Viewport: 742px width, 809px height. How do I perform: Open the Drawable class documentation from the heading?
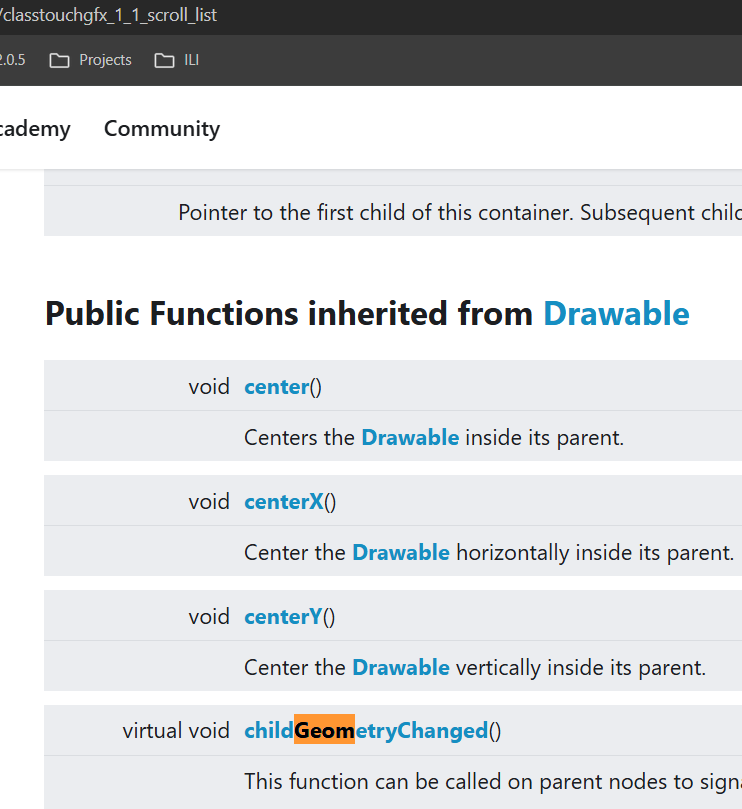tap(616, 313)
